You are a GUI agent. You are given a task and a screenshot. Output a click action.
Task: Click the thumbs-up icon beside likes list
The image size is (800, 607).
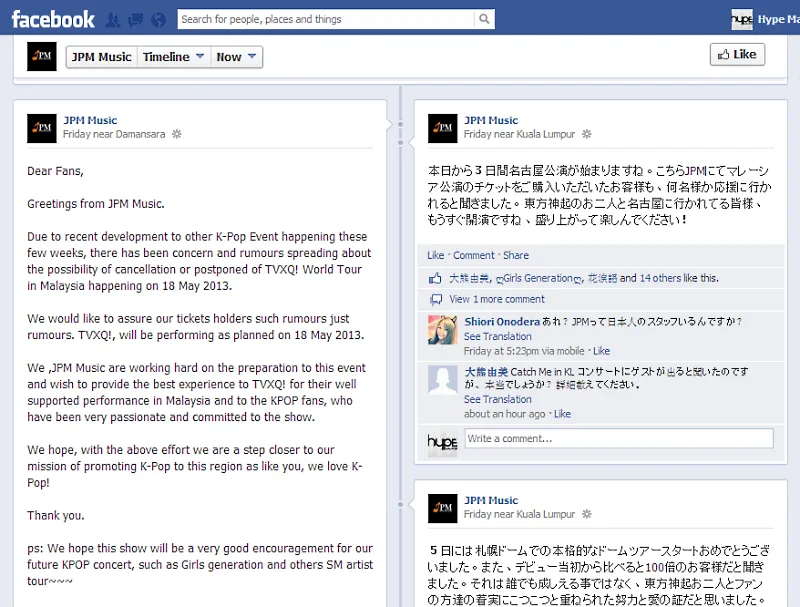(435, 278)
